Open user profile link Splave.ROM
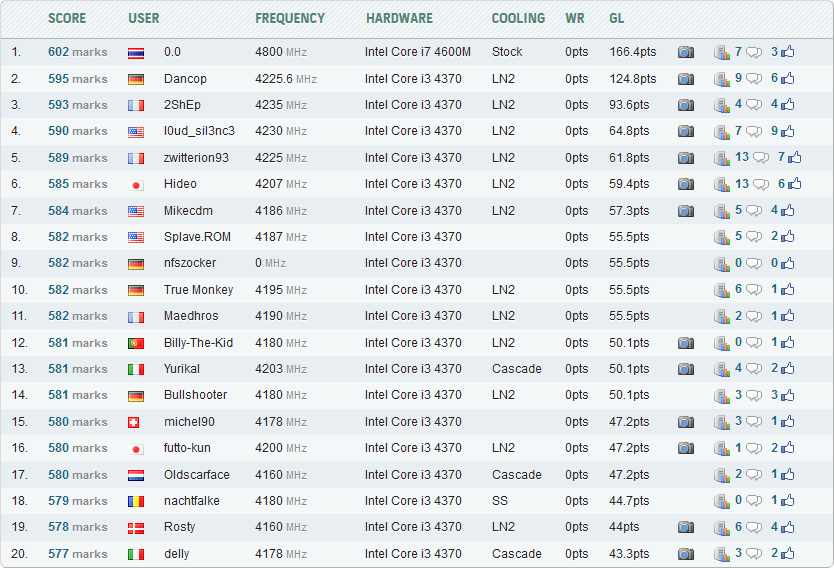The width and height of the screenshot is (834, 568). click(x=193, y=237)
